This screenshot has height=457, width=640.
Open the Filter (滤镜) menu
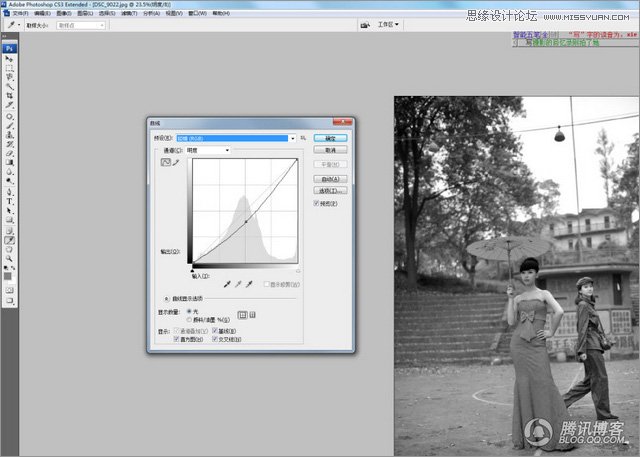[x=129, y=13]
